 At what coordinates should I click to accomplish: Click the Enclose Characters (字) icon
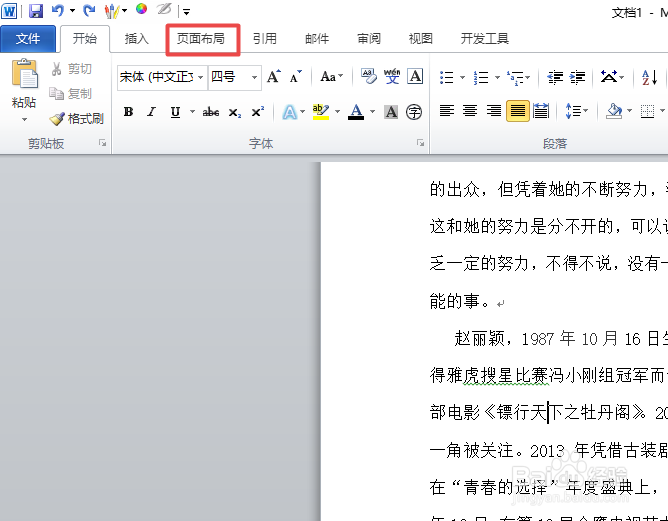[x=414, y=112]
